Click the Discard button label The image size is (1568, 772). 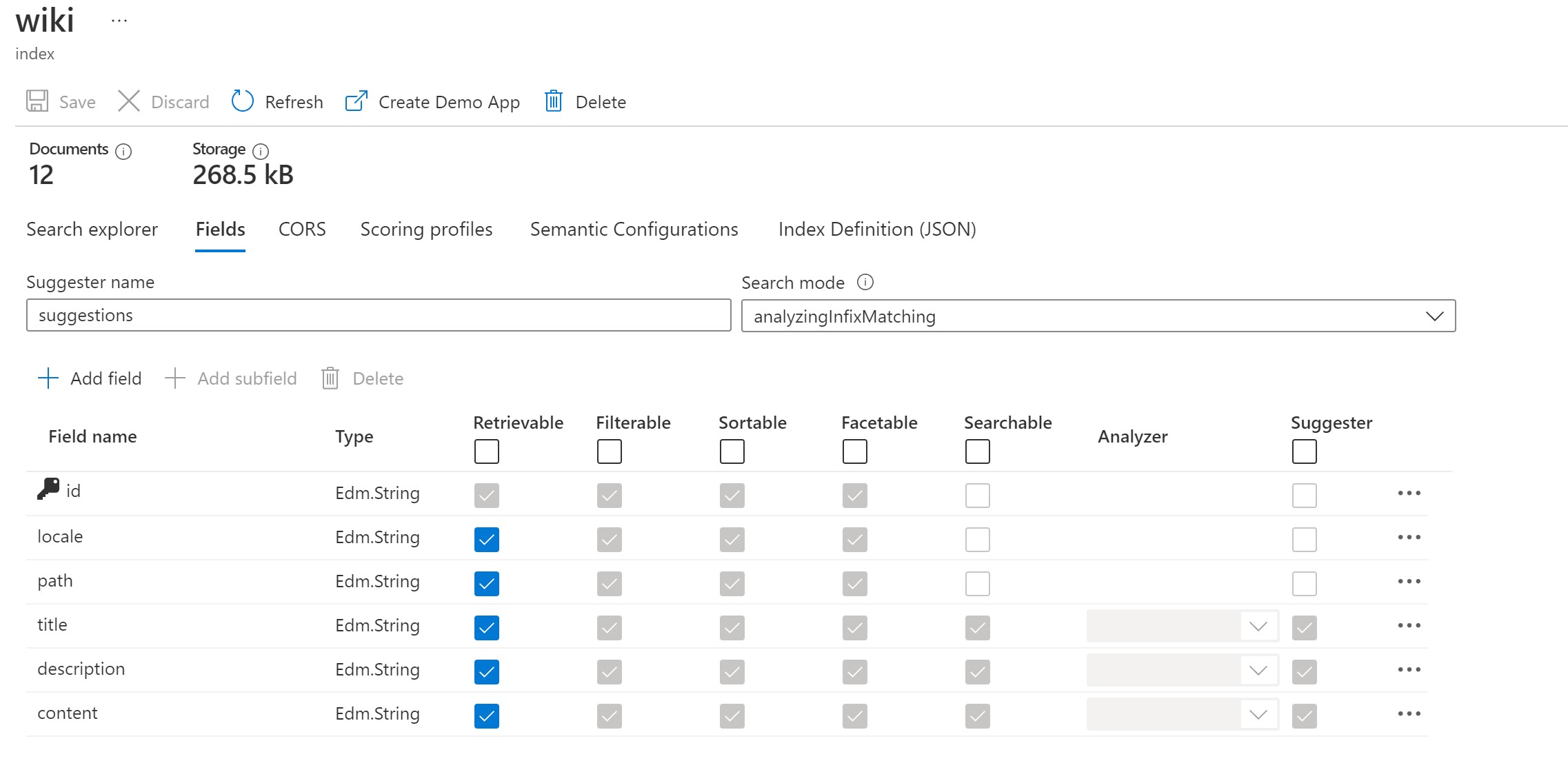pyautogui.click(x=180, y=102)
